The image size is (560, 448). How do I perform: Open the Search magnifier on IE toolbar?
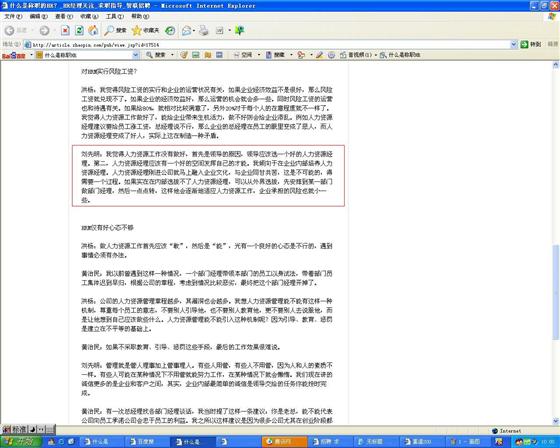(115, 31)
